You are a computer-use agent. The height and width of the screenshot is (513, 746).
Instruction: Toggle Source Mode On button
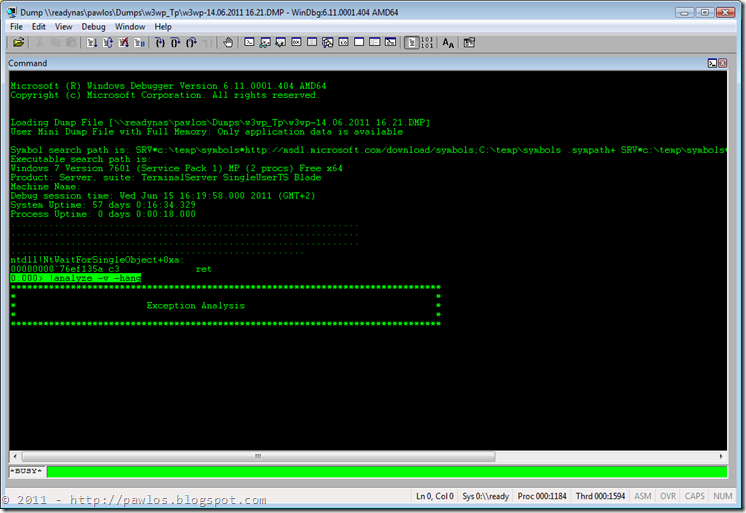point(412,43)
